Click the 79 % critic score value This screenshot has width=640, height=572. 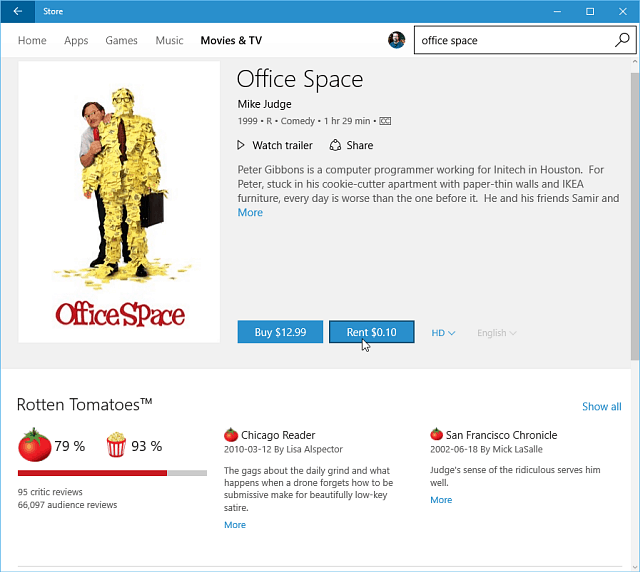tap(70, 446)
